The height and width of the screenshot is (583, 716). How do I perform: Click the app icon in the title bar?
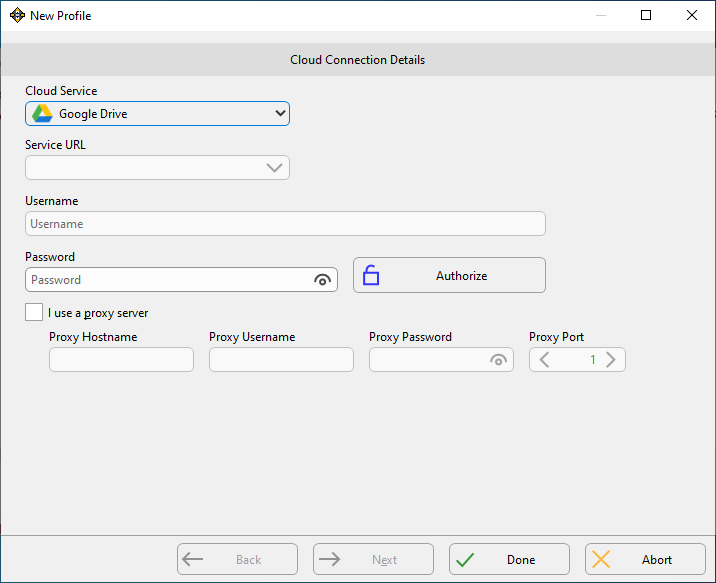pyautogui.click(x=17, y=16)
